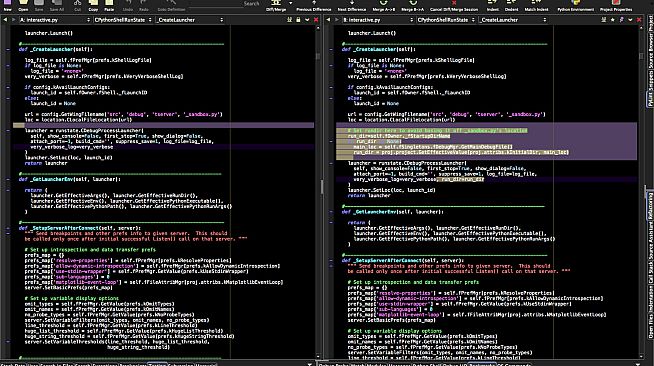Collapse 'def _SetupServerAfterConnect' fold in left editor

pyautogui.click(x=8, y=228)
